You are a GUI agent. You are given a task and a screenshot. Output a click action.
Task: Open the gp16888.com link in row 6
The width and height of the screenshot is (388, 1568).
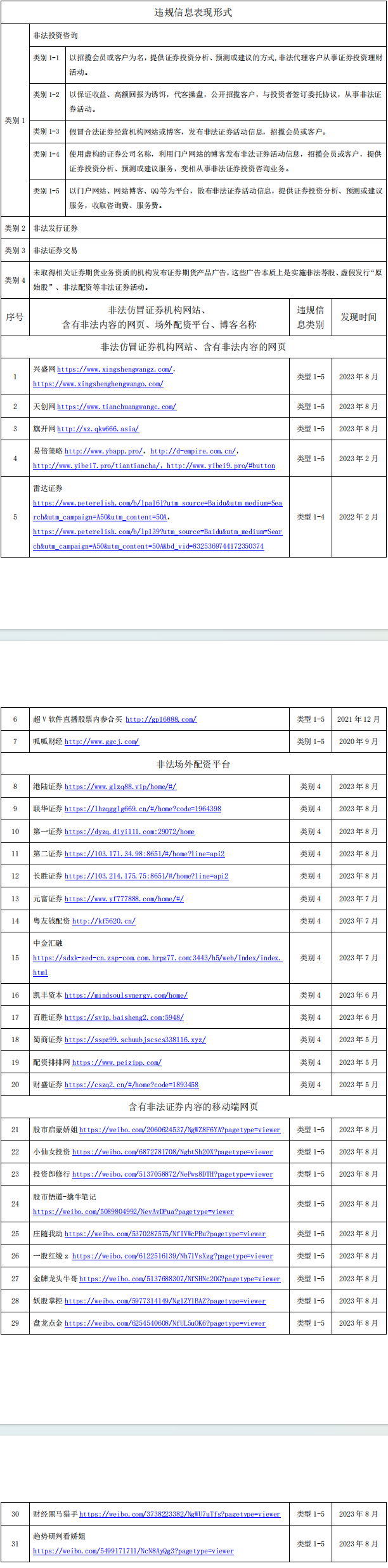coord(161,719)
